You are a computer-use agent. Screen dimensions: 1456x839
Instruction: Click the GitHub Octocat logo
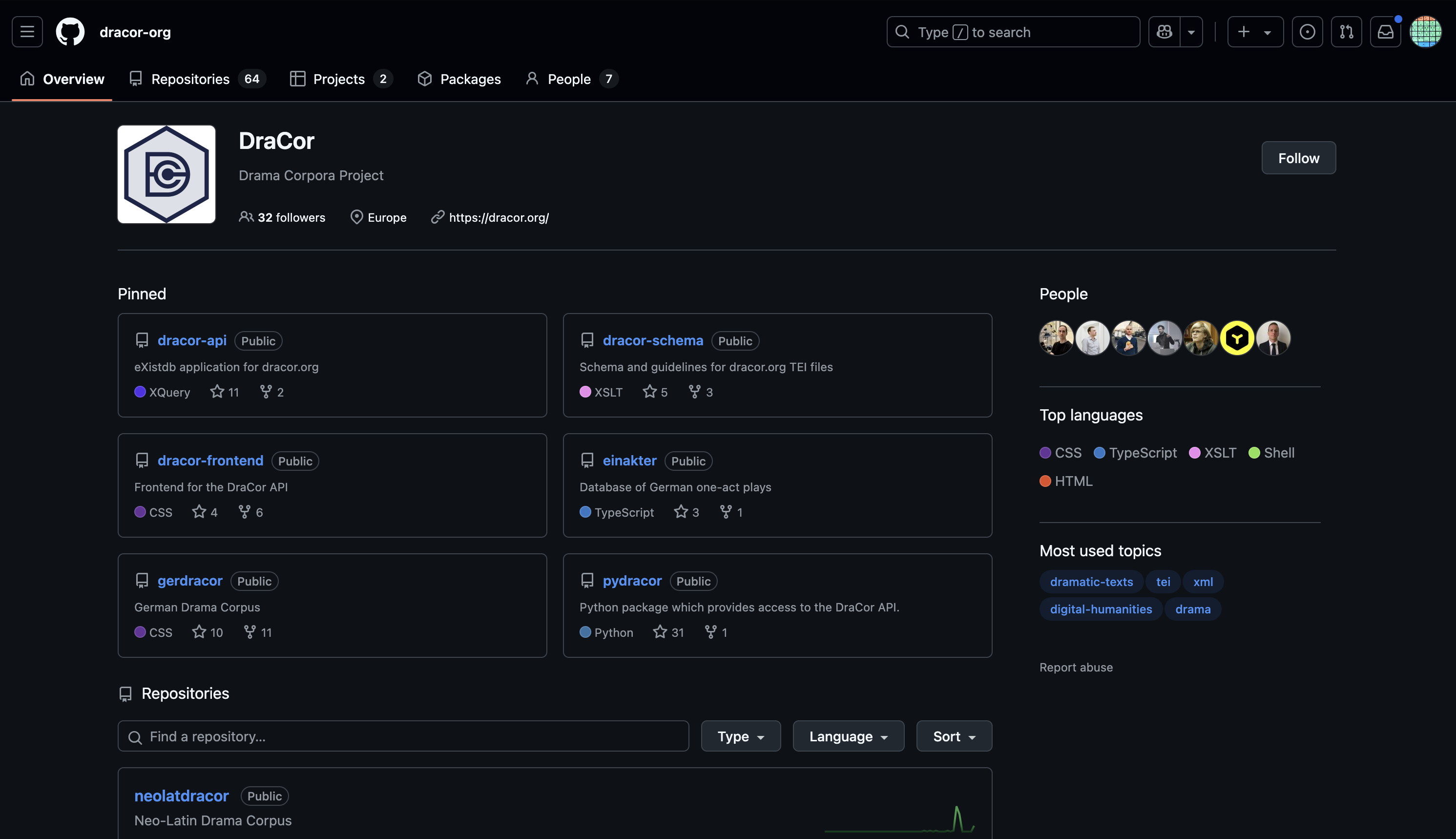[70, 32]
